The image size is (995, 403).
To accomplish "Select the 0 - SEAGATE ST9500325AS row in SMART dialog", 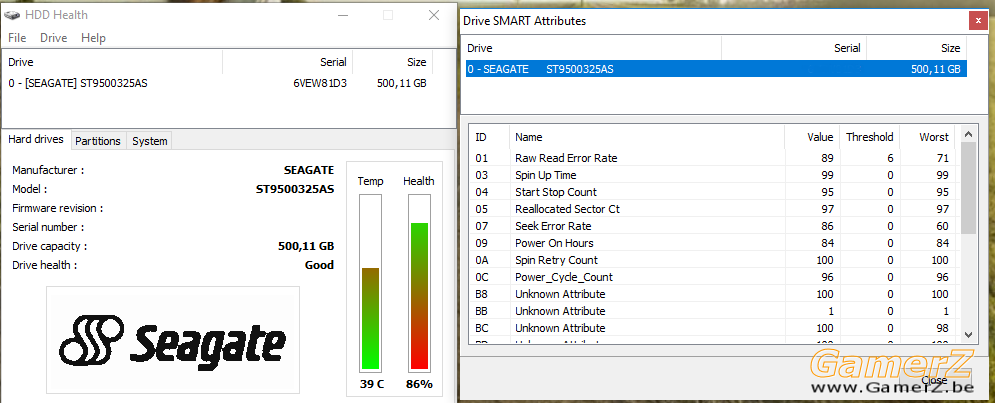I will (x=716, y=69).
